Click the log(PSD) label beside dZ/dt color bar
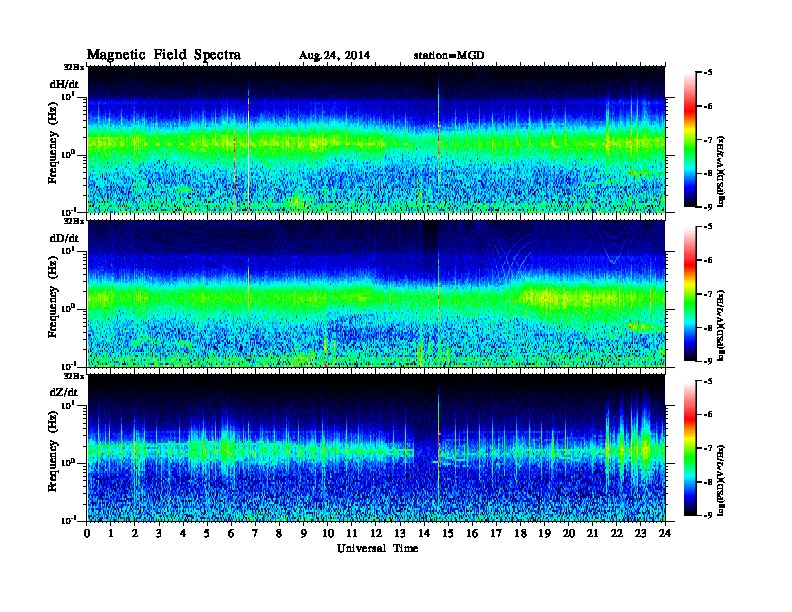Viewport: 792px width, 612px height. (x=721, y=480)
